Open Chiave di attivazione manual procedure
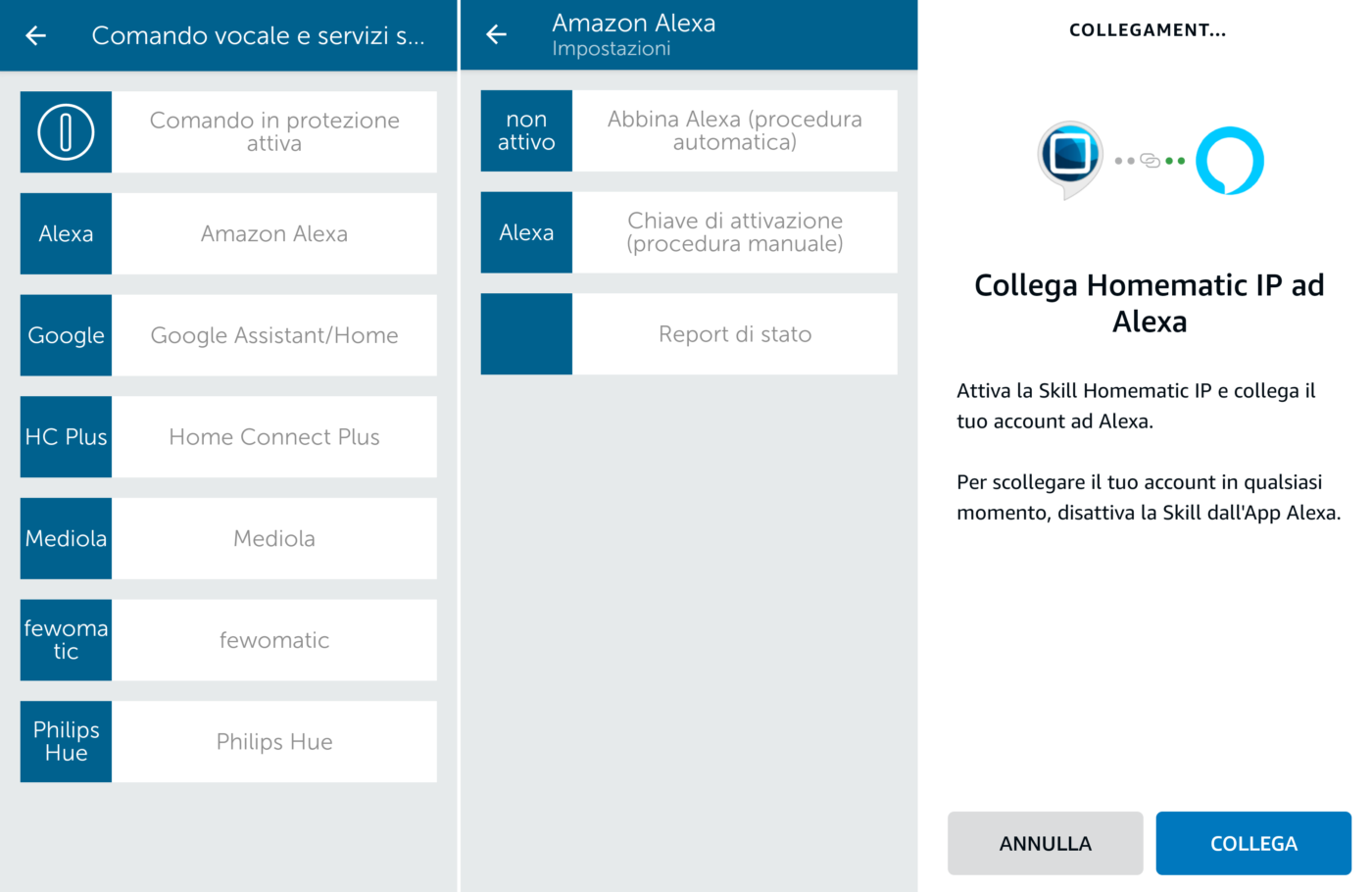Image resolution: width=1372 pixels, height=892 pixels. 735,232
